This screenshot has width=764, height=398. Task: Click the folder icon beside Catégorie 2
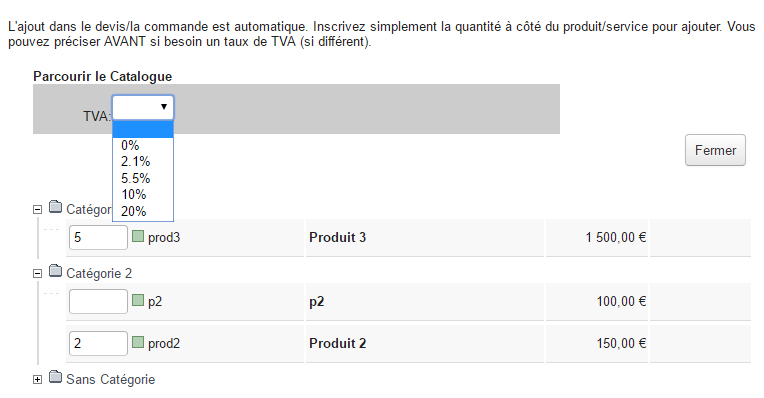[x=56, y=271]
